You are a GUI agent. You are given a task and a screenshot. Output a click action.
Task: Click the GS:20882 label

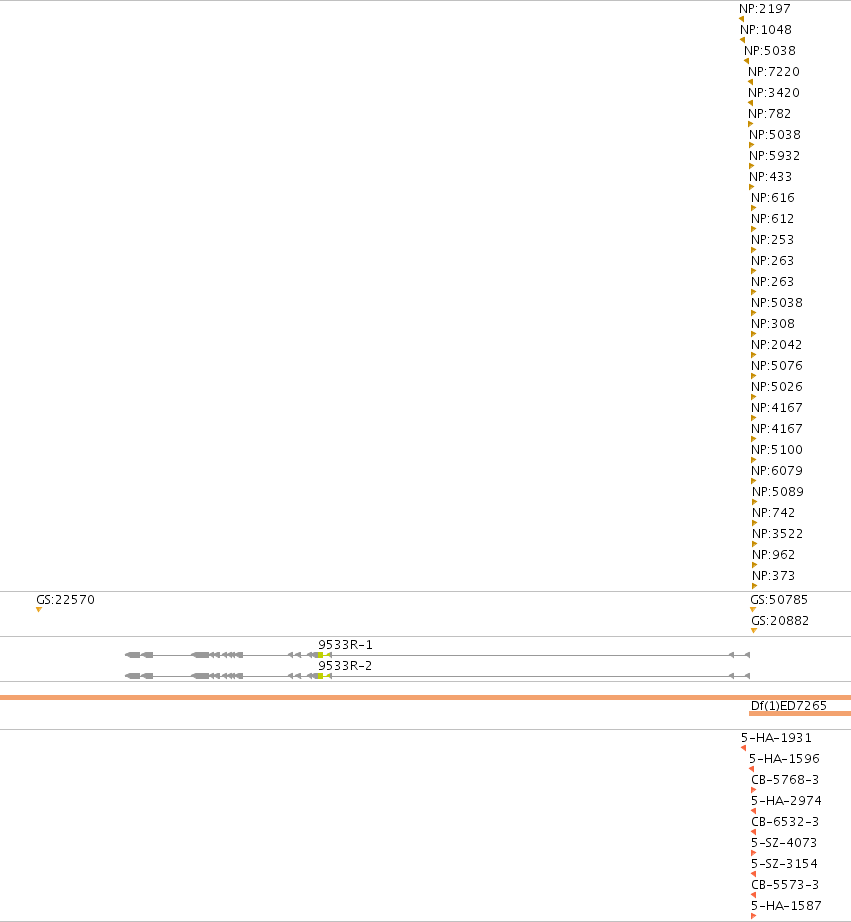coord(780,621)
